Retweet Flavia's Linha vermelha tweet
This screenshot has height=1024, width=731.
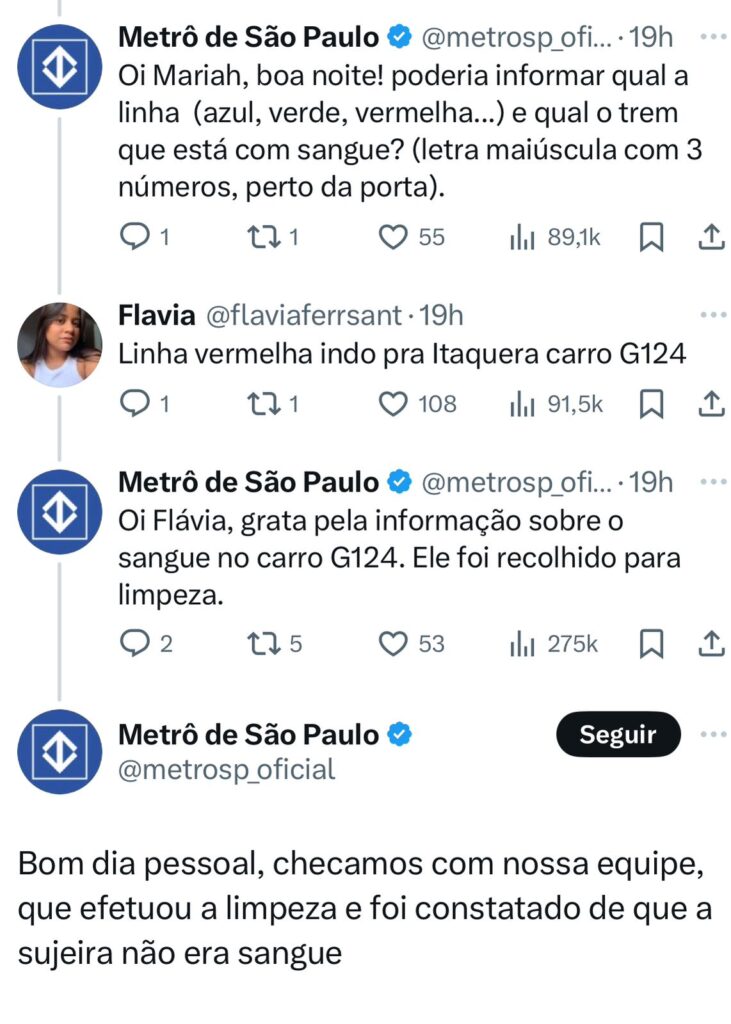coord(264,403)
